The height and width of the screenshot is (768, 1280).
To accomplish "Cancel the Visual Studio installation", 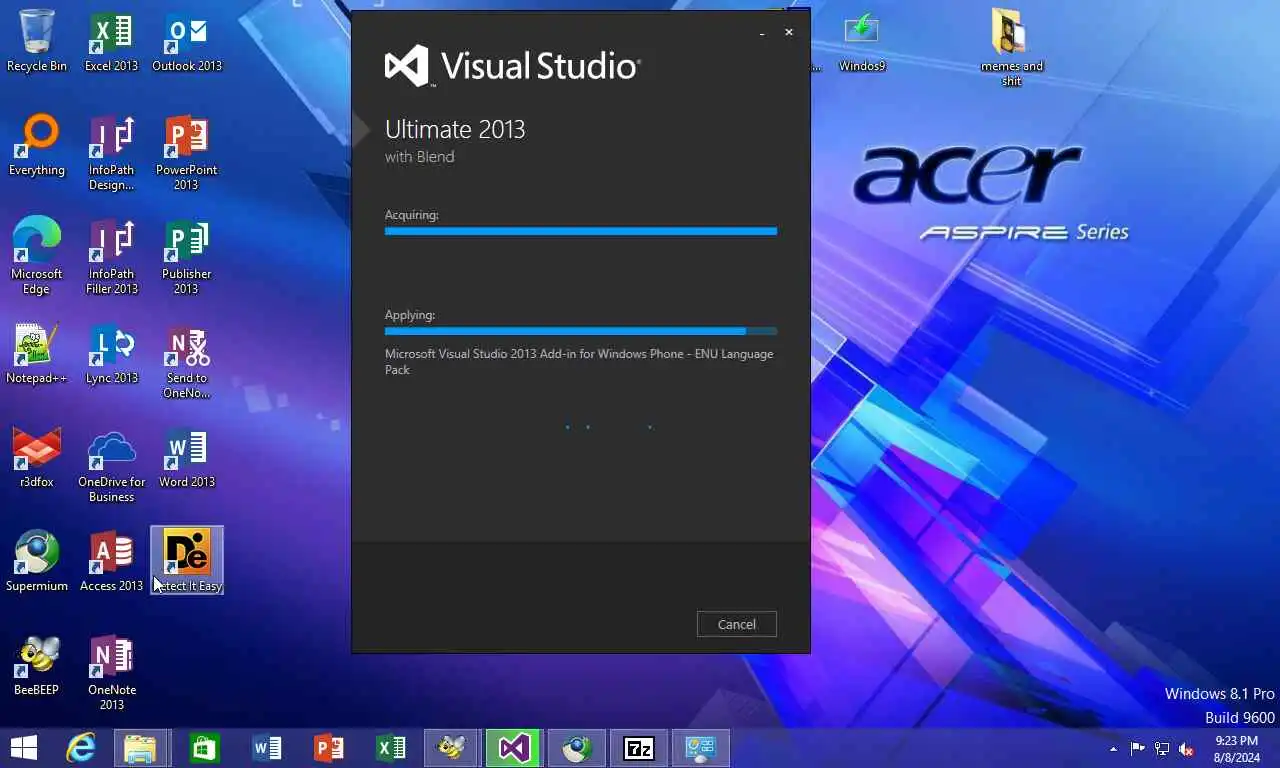I will (x=736, y=624).
